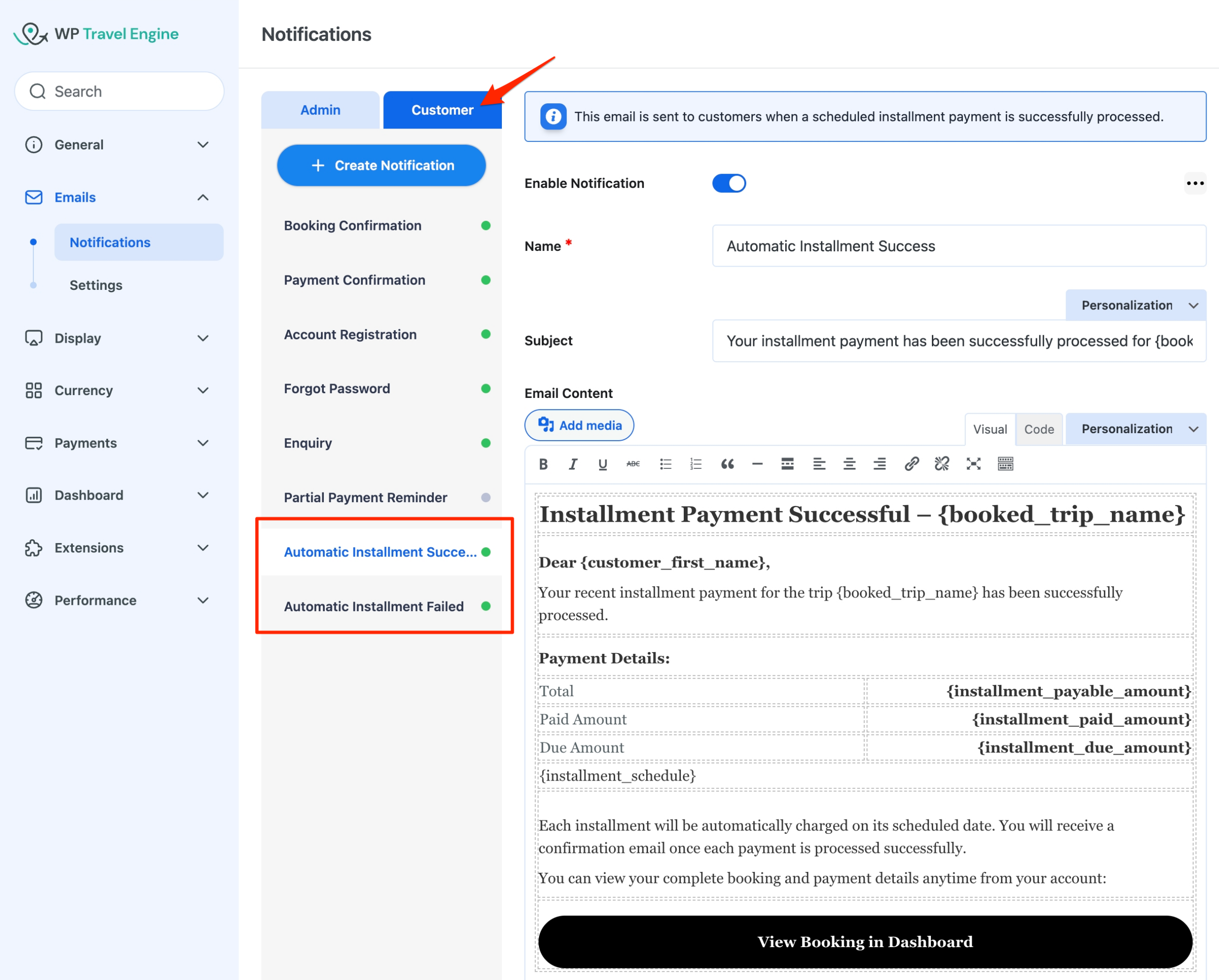Open the three-dot options menu
Image resolution: width=1219 pixels, height=980 pixels.
click(x=1195, y=183)
